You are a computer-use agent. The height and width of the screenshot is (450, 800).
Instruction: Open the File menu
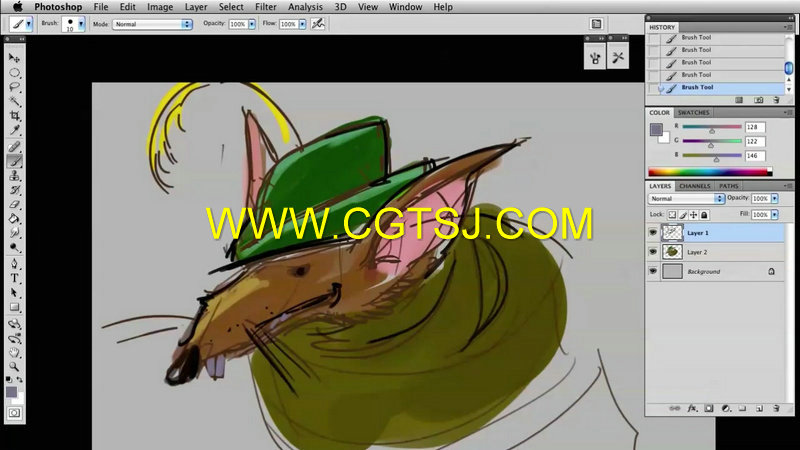click(x=101, y=7)
